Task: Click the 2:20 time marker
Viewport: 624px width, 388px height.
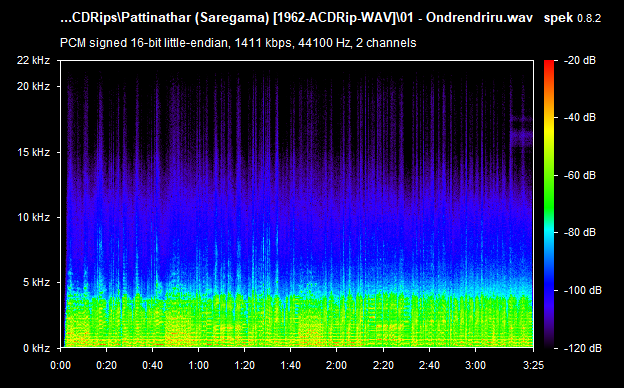Action: pyautogui.click(x=383, y=365)
